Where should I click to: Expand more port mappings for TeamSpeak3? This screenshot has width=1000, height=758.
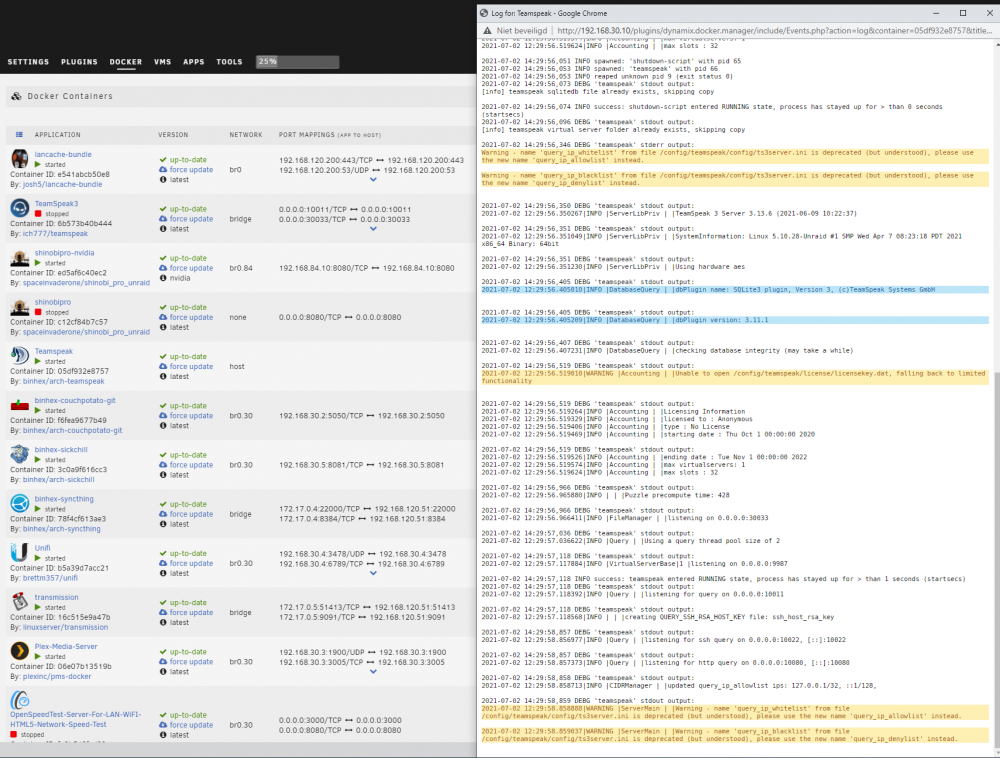pos(373,229)
